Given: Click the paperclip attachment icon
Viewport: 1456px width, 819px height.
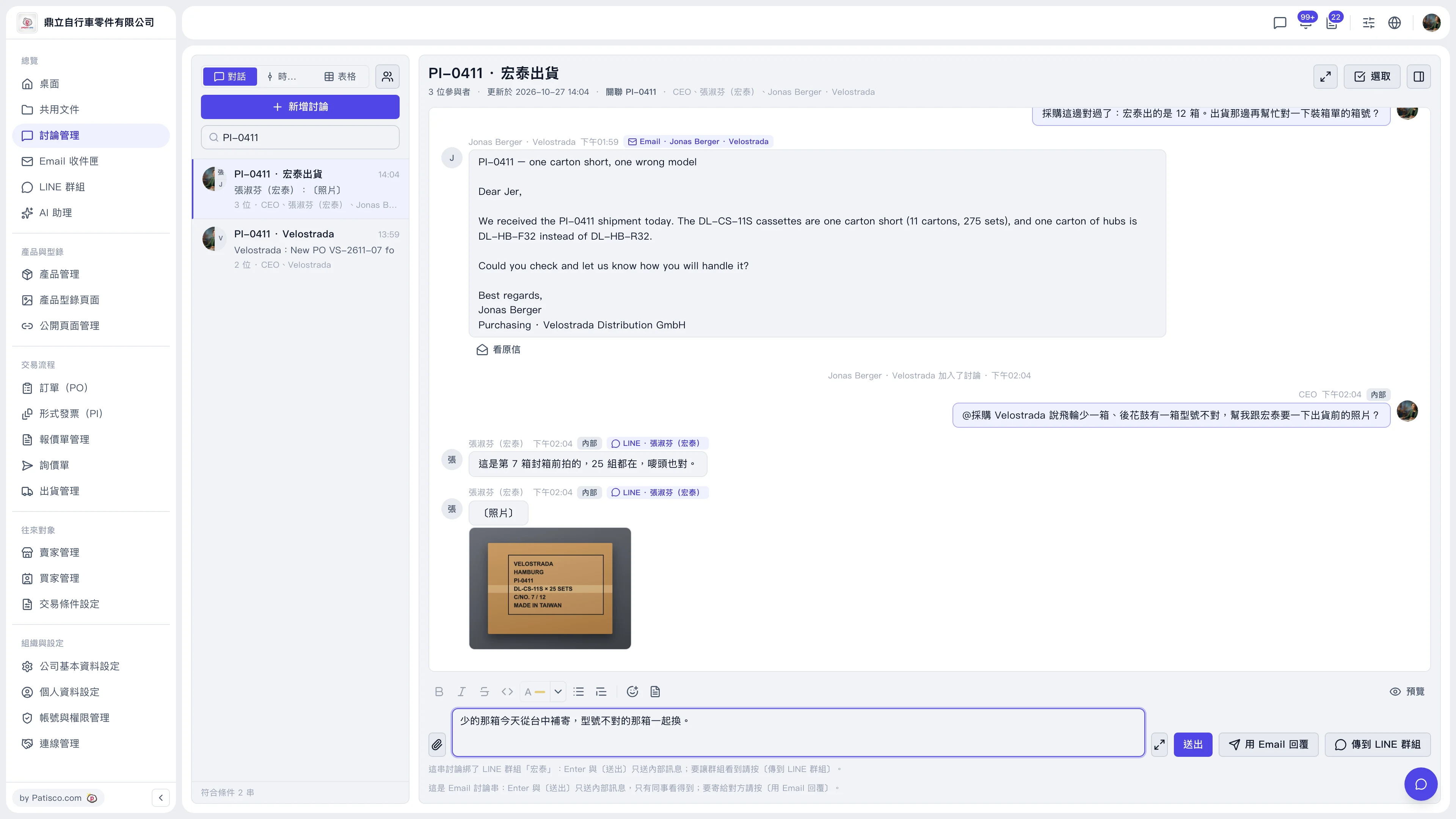Looking at the screenshot, I should [437, 744].
